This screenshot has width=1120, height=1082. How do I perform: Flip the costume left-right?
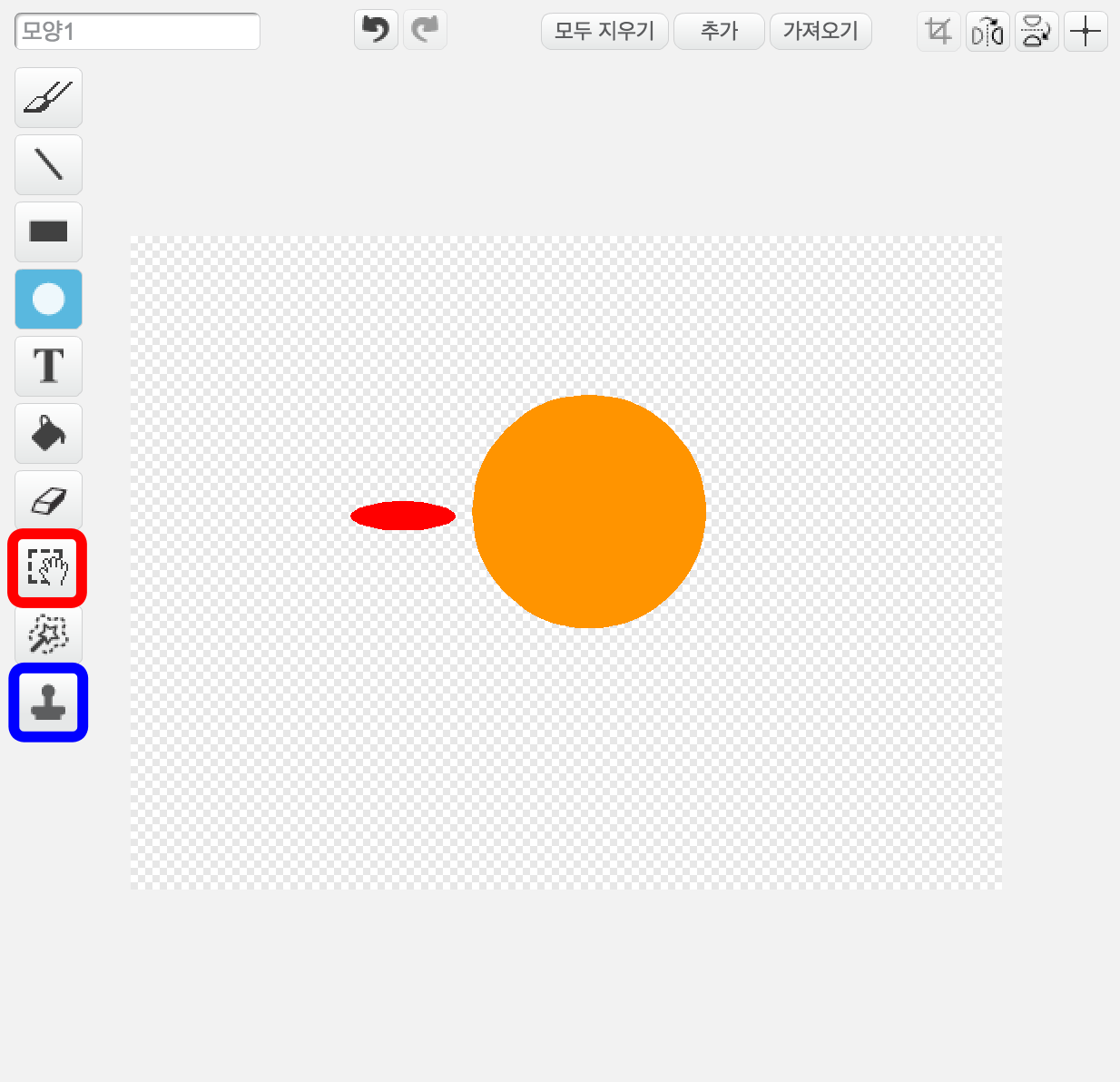pos(987,32)
